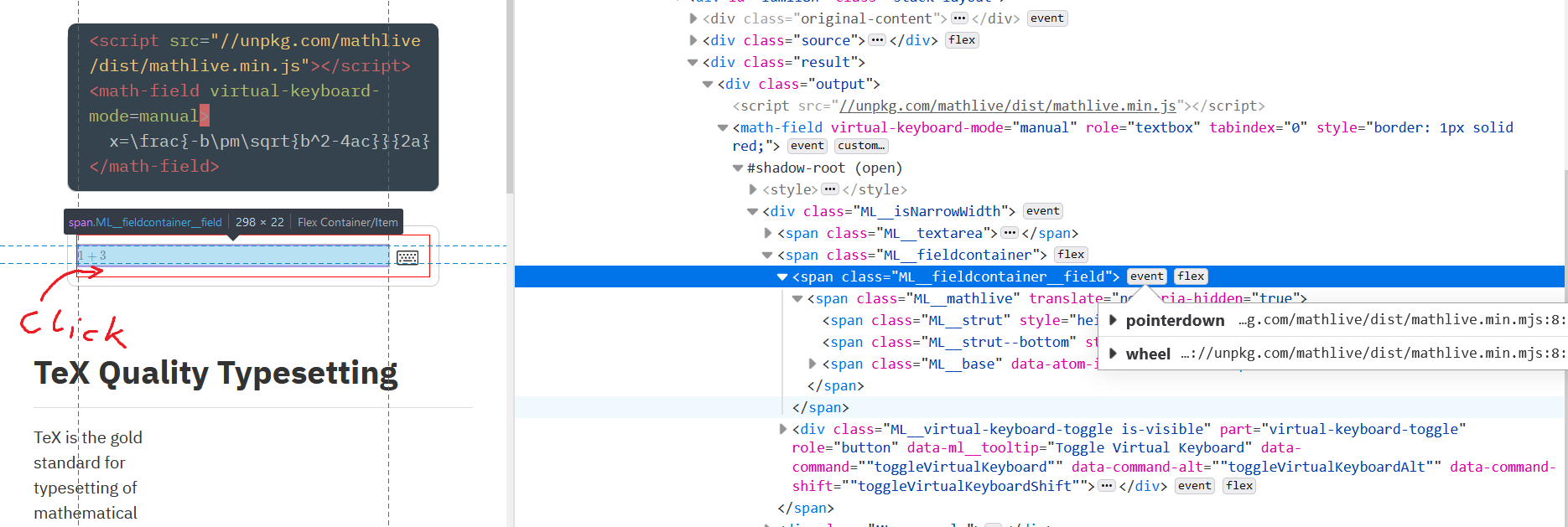Click ellipsis badge in original-content div
This screenshot has width=1568, height=527.
click(x=959, y=18)
